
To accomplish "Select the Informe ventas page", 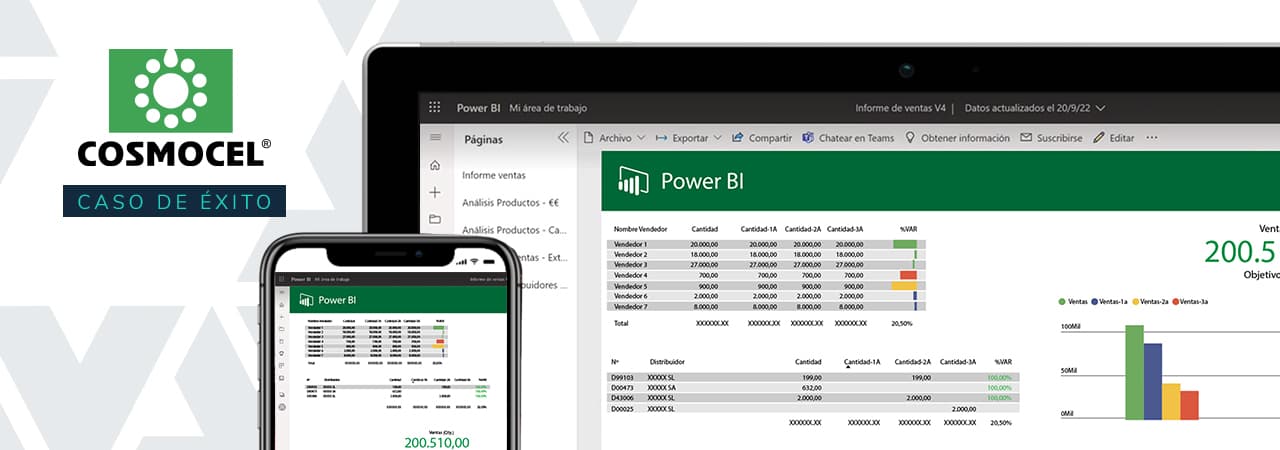I will coord(493,175).
